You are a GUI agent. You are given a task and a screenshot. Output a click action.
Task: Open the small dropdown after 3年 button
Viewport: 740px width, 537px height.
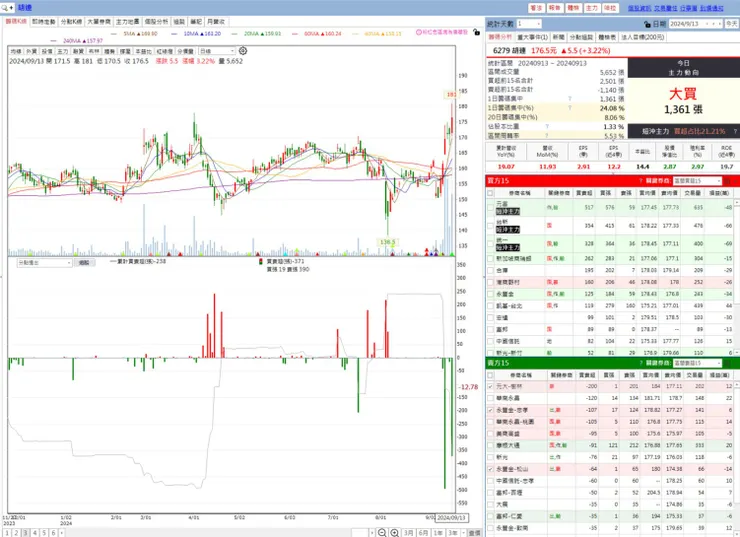[463, 533]
